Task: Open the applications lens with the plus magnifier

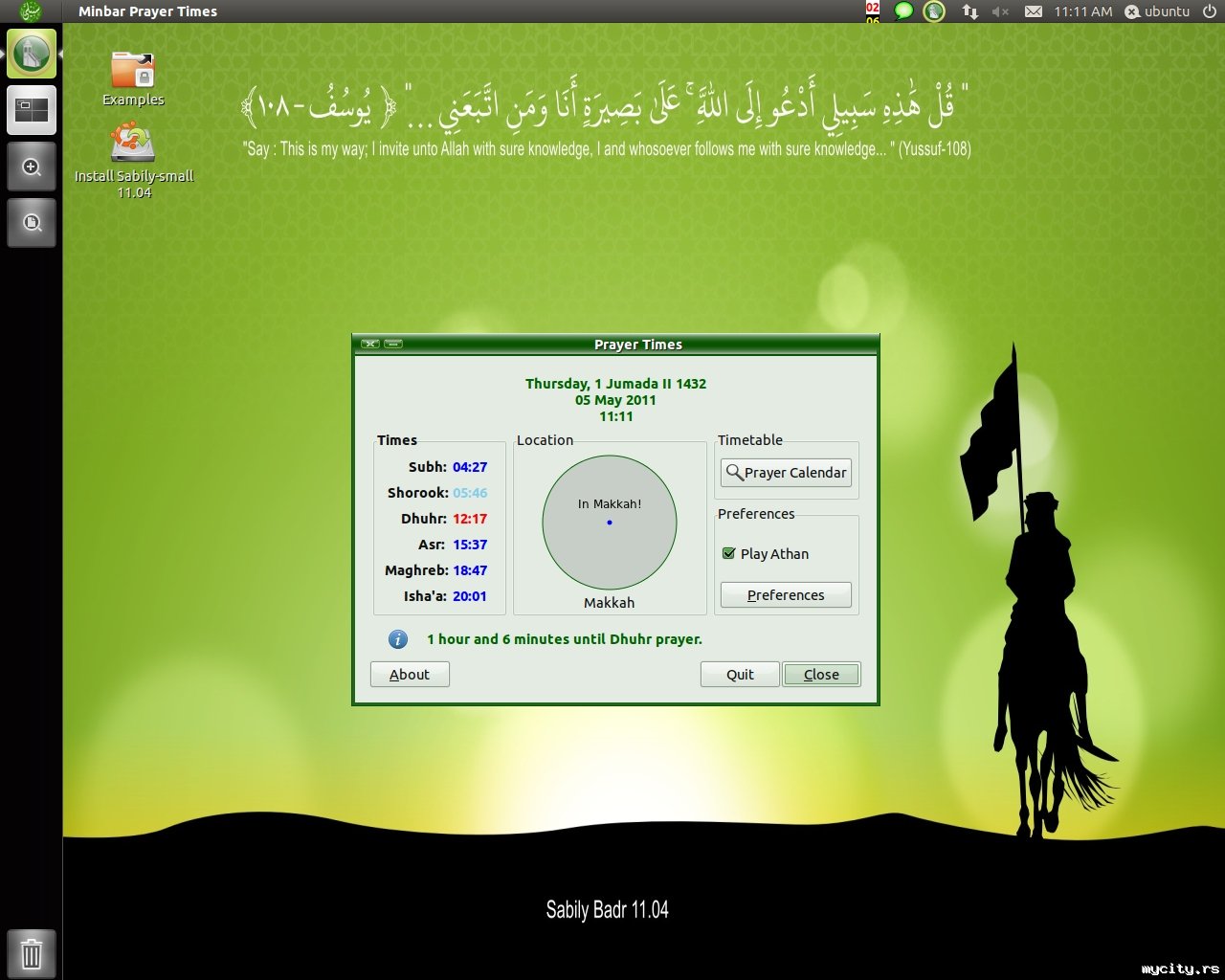Action: 32,167
